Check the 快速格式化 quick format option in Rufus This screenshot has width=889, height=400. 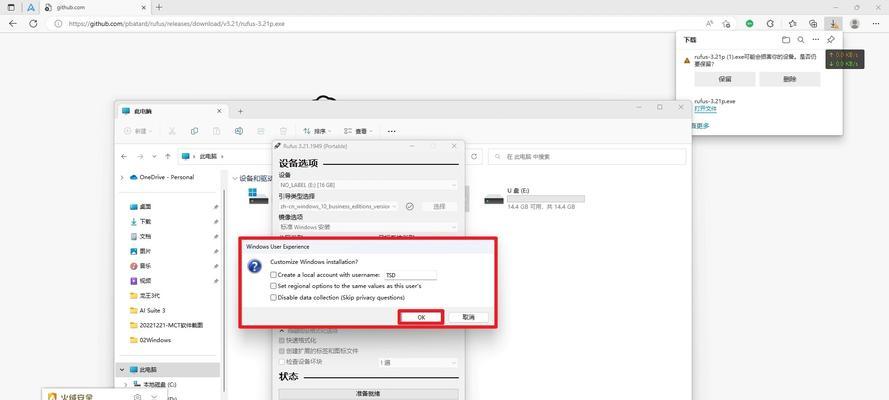pyautogui.click(x=282, y=341)
